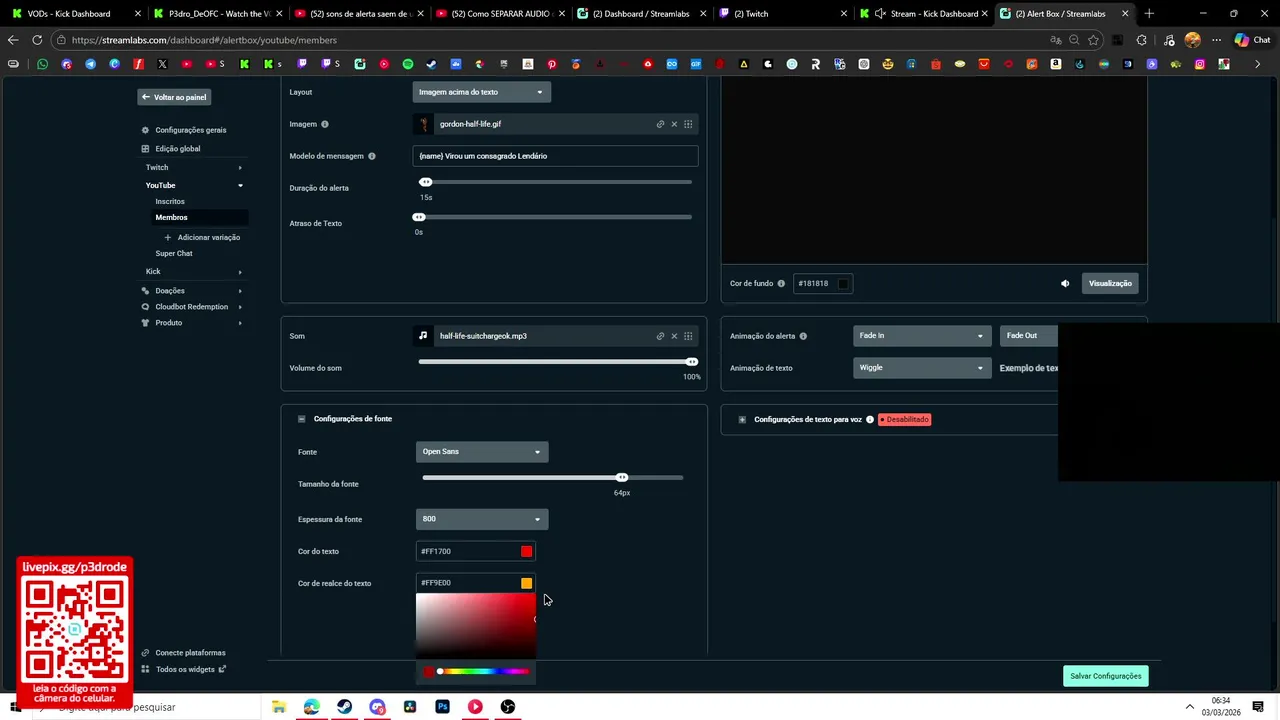Remove half-life-suitchargeok.mp3 sound with X icon
Image resolution: width=1280 pixels, height=720 pixels.
(x=674, y=336)
